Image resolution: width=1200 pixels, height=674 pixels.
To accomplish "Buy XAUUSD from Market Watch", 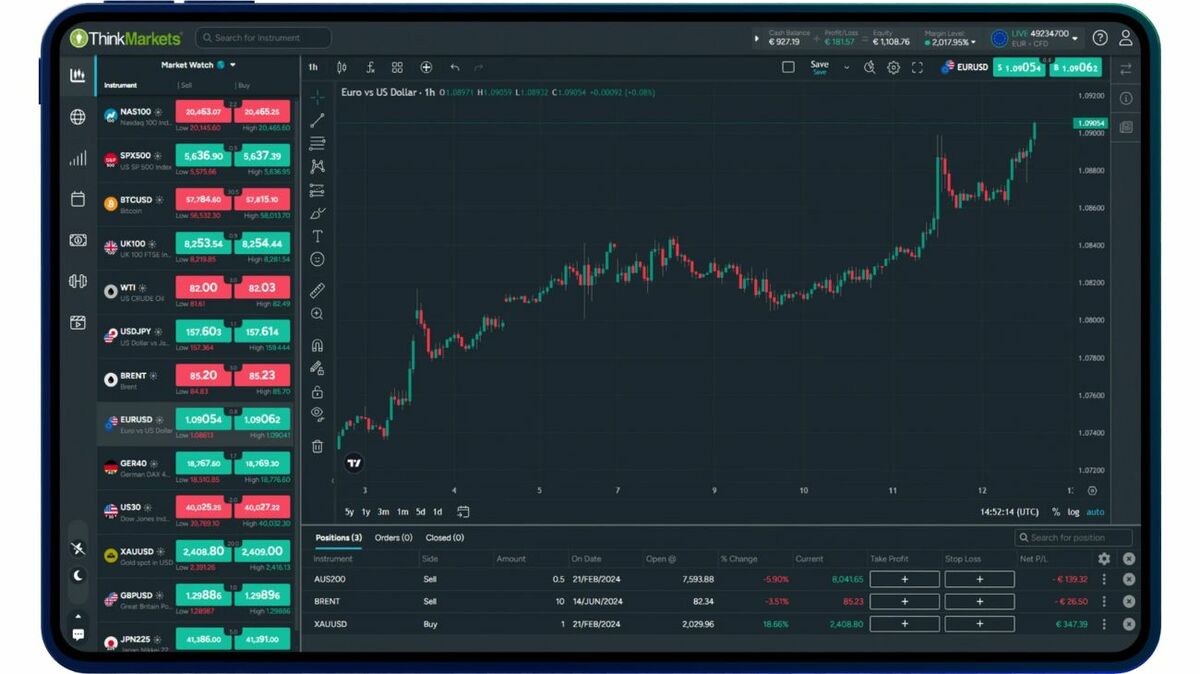I will 262,551.
